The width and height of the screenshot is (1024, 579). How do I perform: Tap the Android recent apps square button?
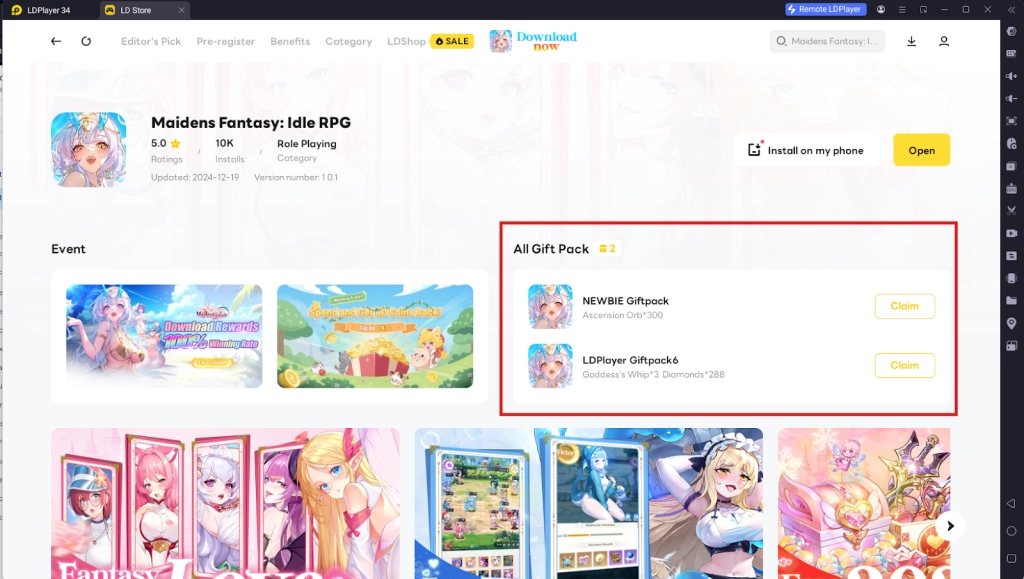(1012, 558)
